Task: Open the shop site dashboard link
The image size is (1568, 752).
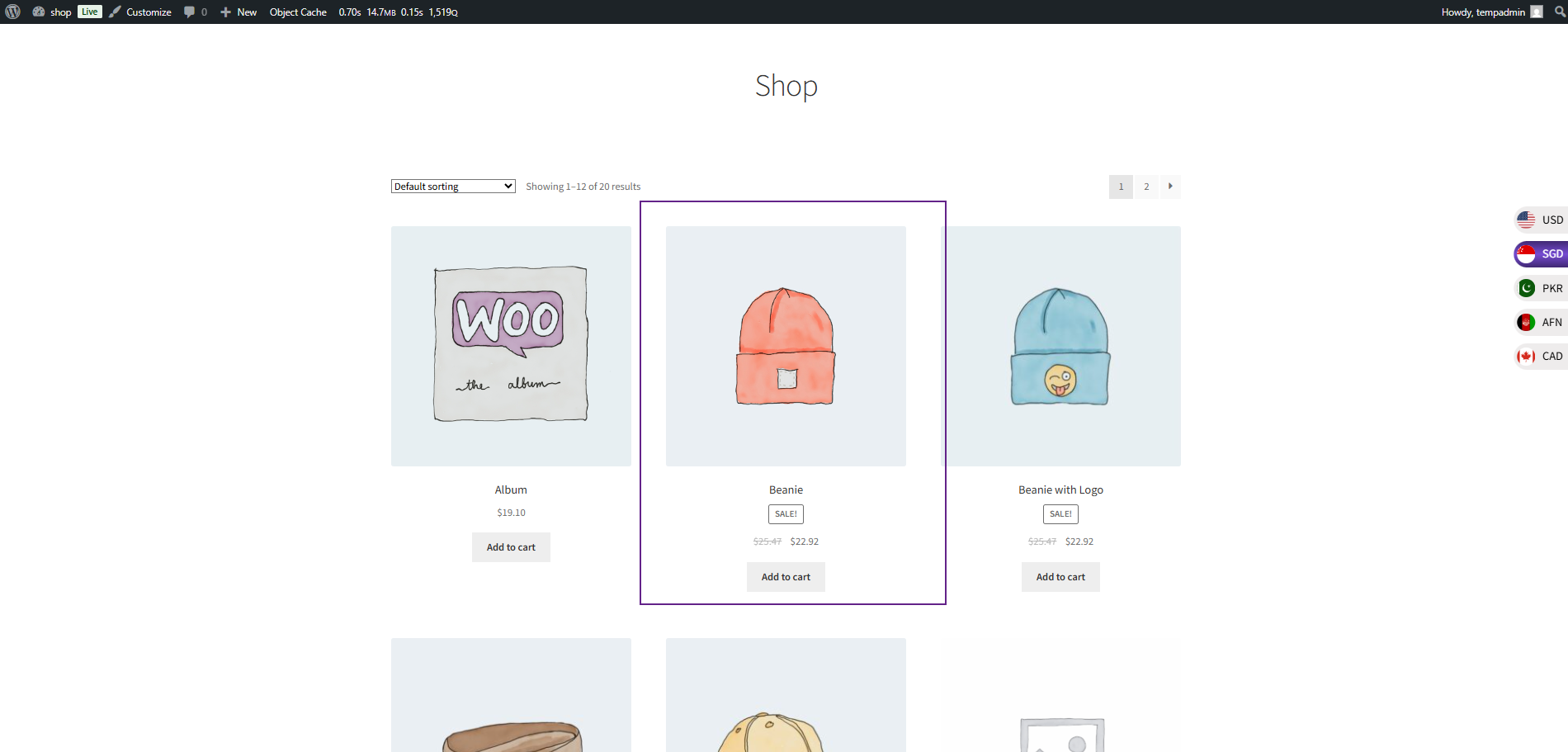Action: pos(52,12)
